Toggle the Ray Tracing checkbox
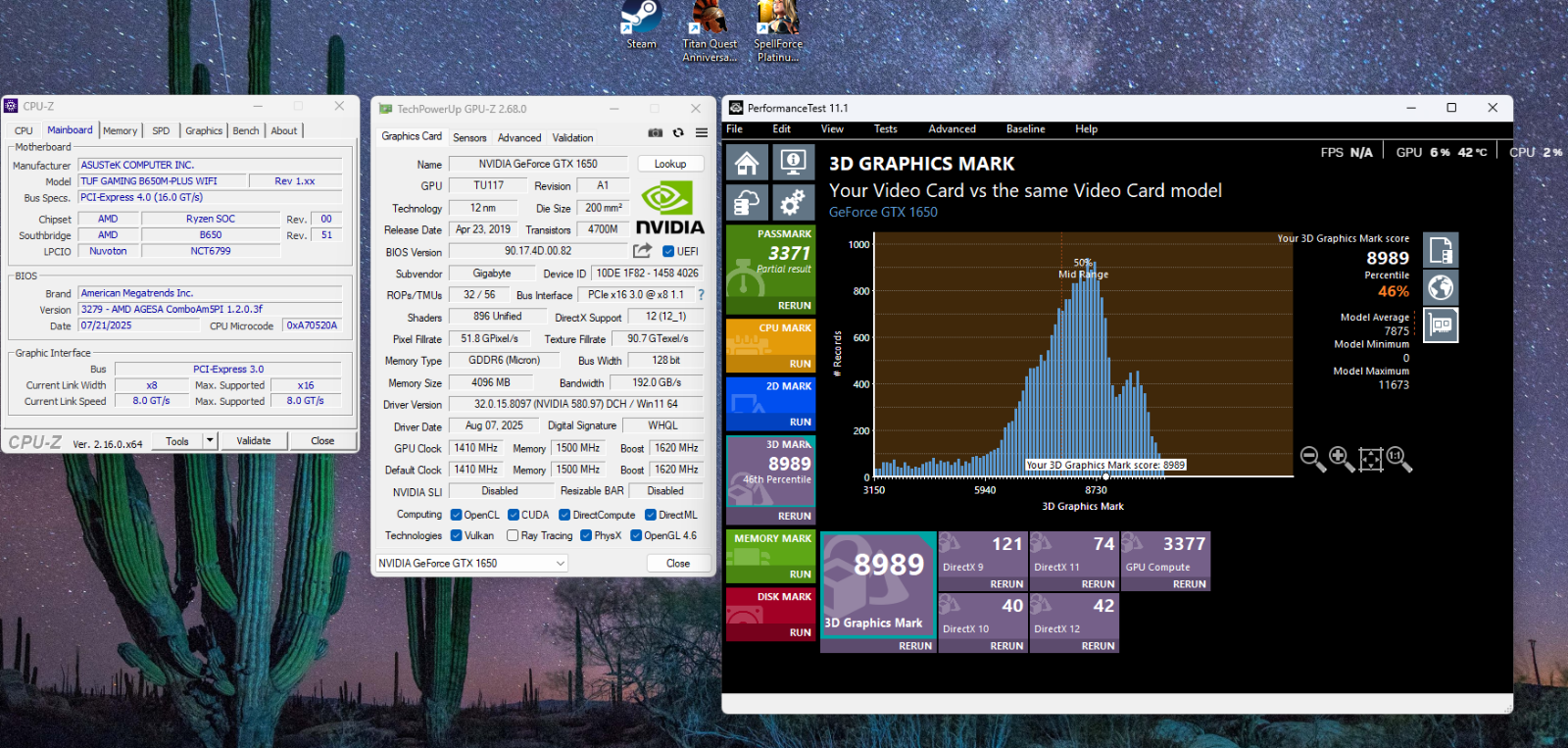The image size is (1568, 748). click(513, 536)
